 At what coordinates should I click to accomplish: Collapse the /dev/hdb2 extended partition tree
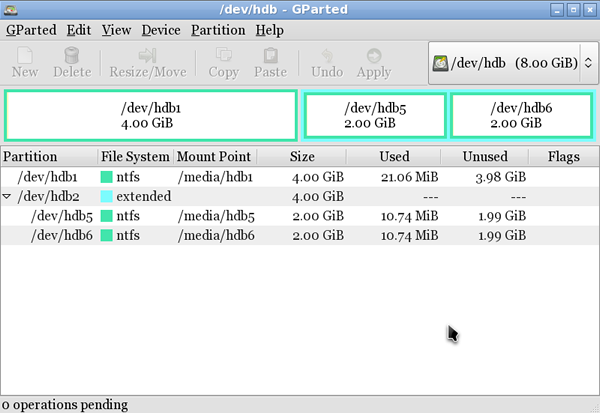tap(8, 197)
